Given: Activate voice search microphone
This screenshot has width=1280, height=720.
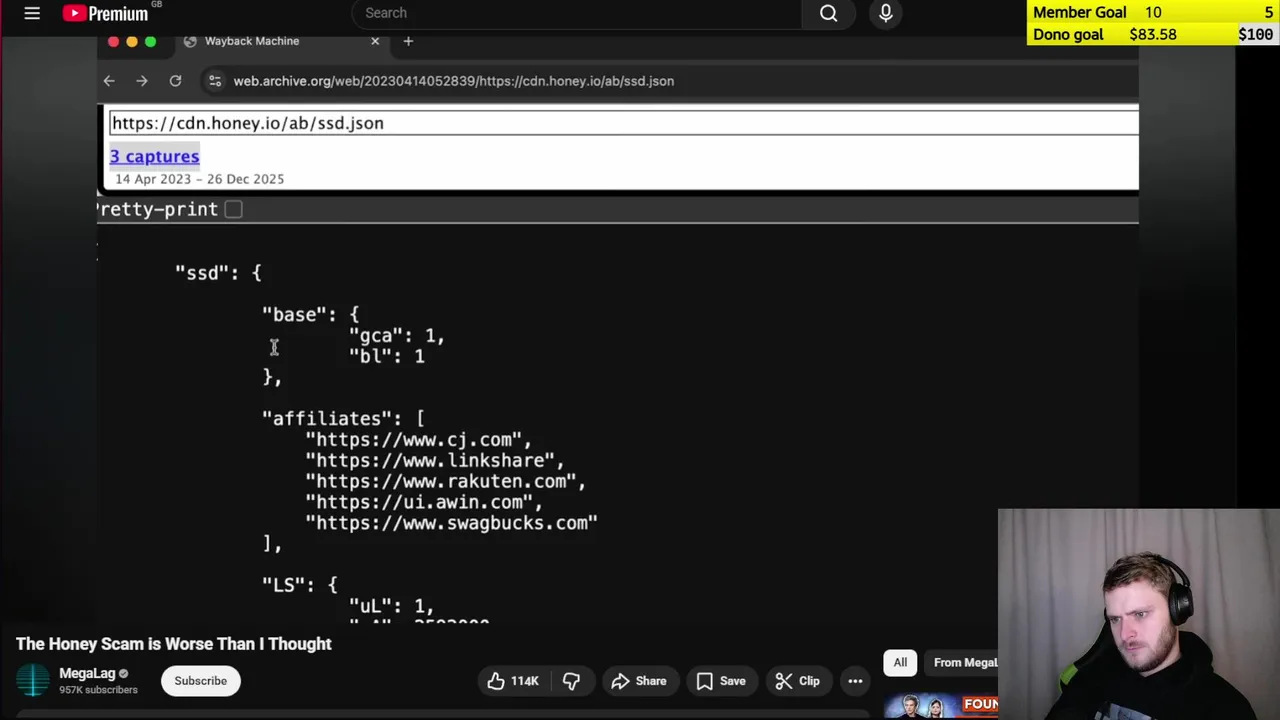Looking at the screenshot, I should 885,13.
